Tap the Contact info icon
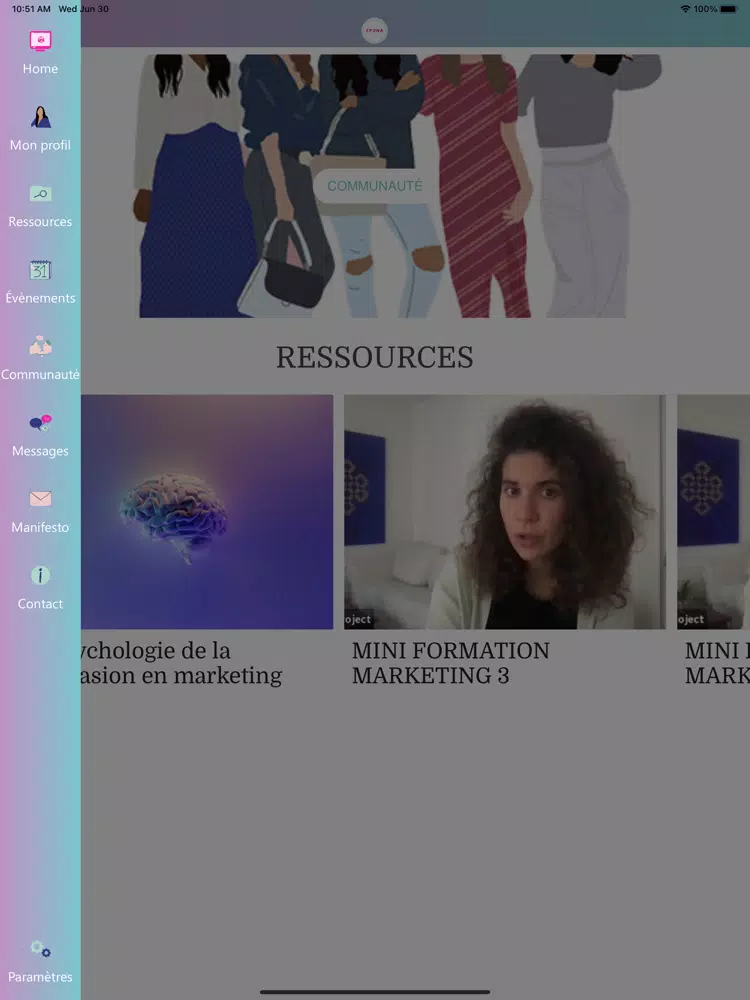 [x=40, y=576]
